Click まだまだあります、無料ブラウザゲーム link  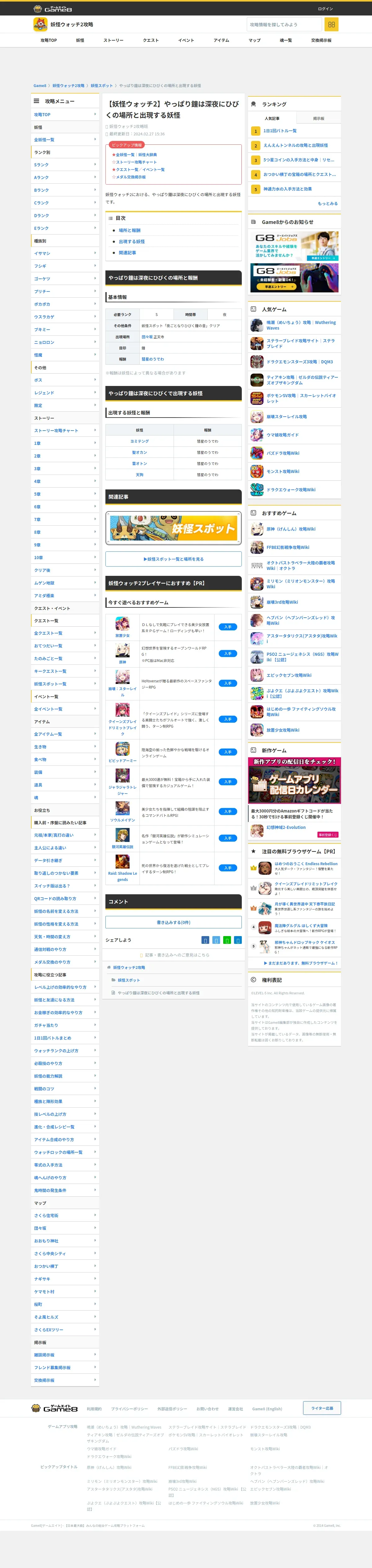pos(301,963)
